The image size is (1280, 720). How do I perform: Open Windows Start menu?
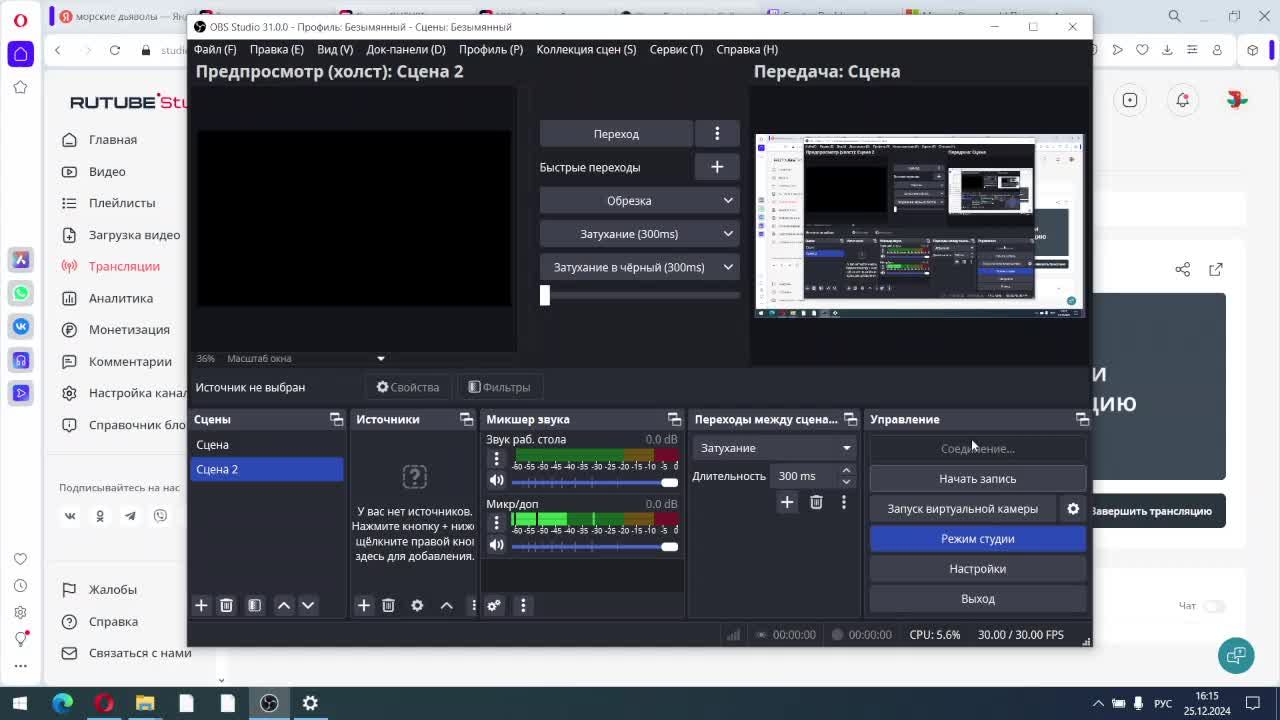point(20,703)
